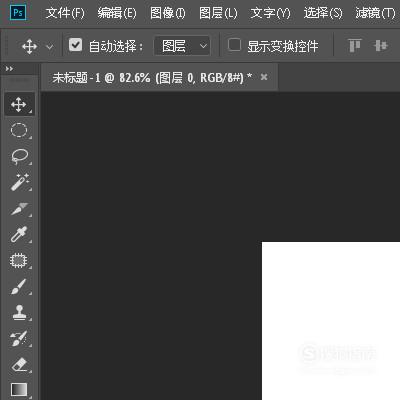
Task: Select the Eraser tool
Action: pyautogui.click(x=19, y=364)
